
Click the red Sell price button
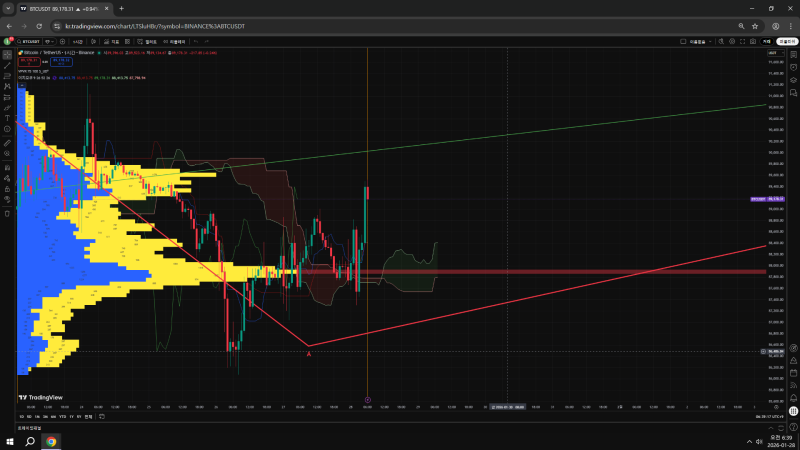28,61
